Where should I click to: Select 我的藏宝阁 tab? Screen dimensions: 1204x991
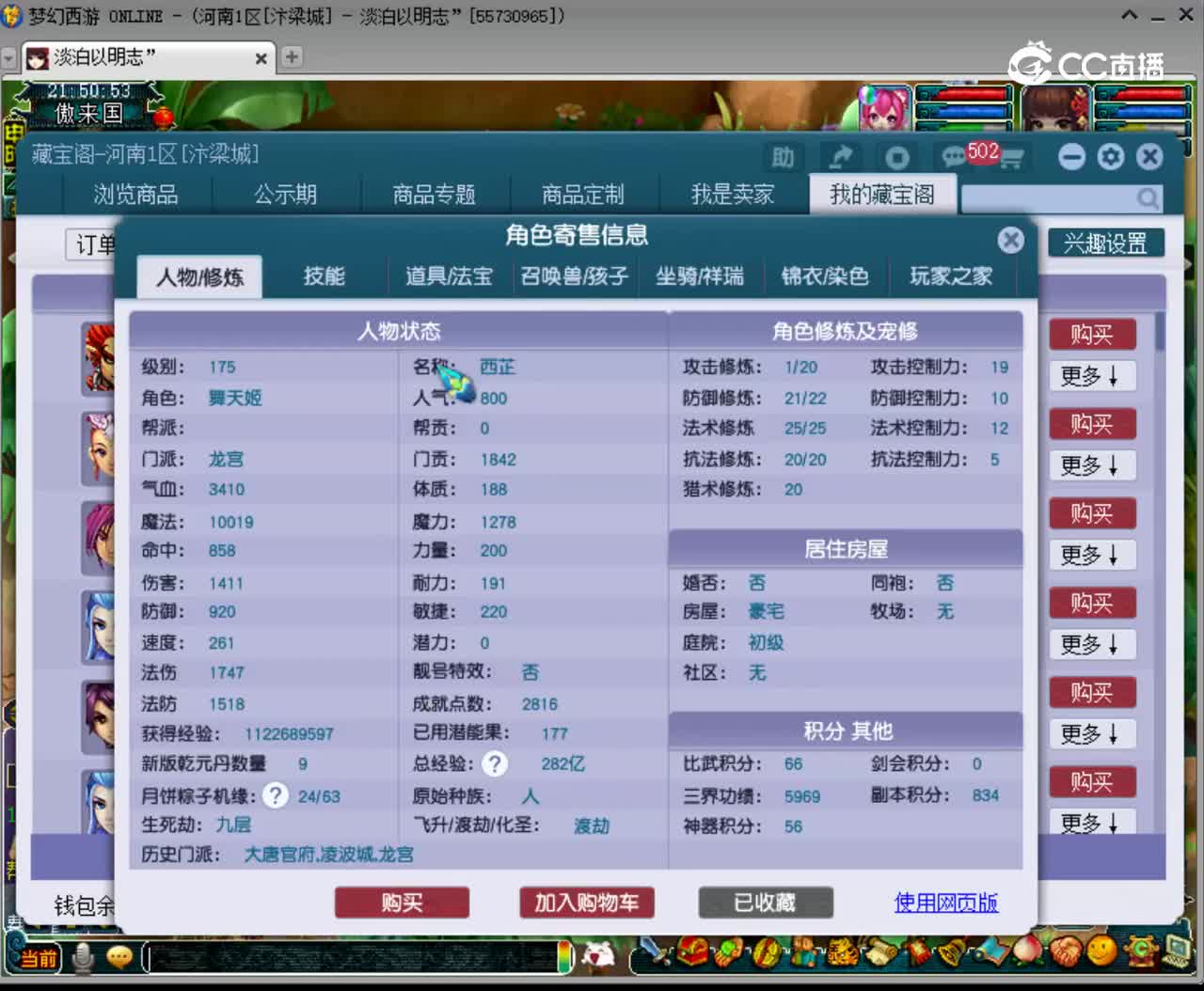(882, 195)
